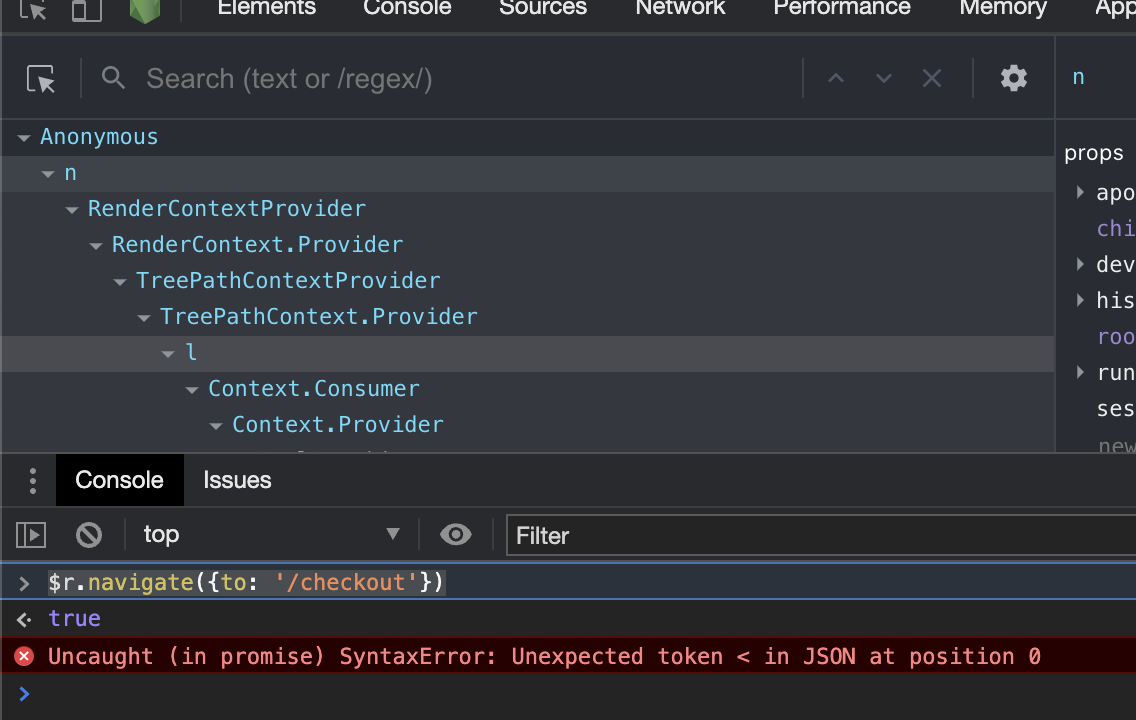Collapse Context.Consumer arrow

click(x=192, y=390)
